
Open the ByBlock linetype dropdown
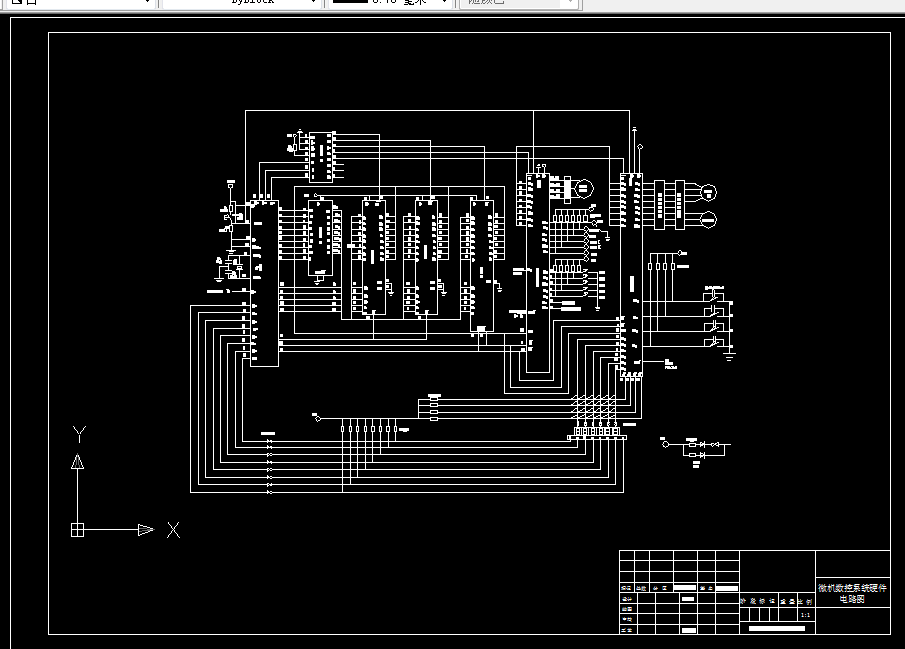(x=241, y=2)
